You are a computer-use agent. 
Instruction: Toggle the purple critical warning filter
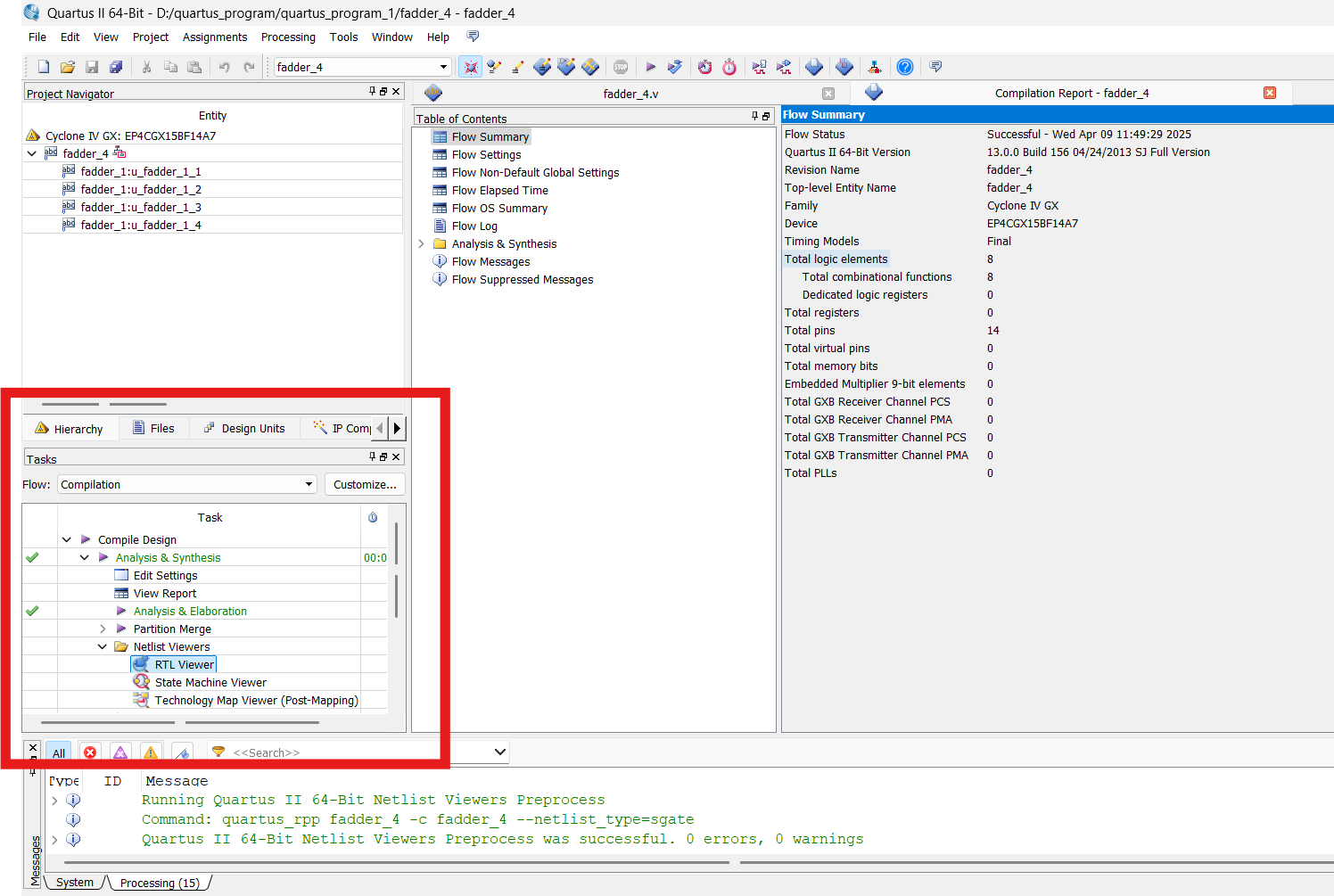120,752
